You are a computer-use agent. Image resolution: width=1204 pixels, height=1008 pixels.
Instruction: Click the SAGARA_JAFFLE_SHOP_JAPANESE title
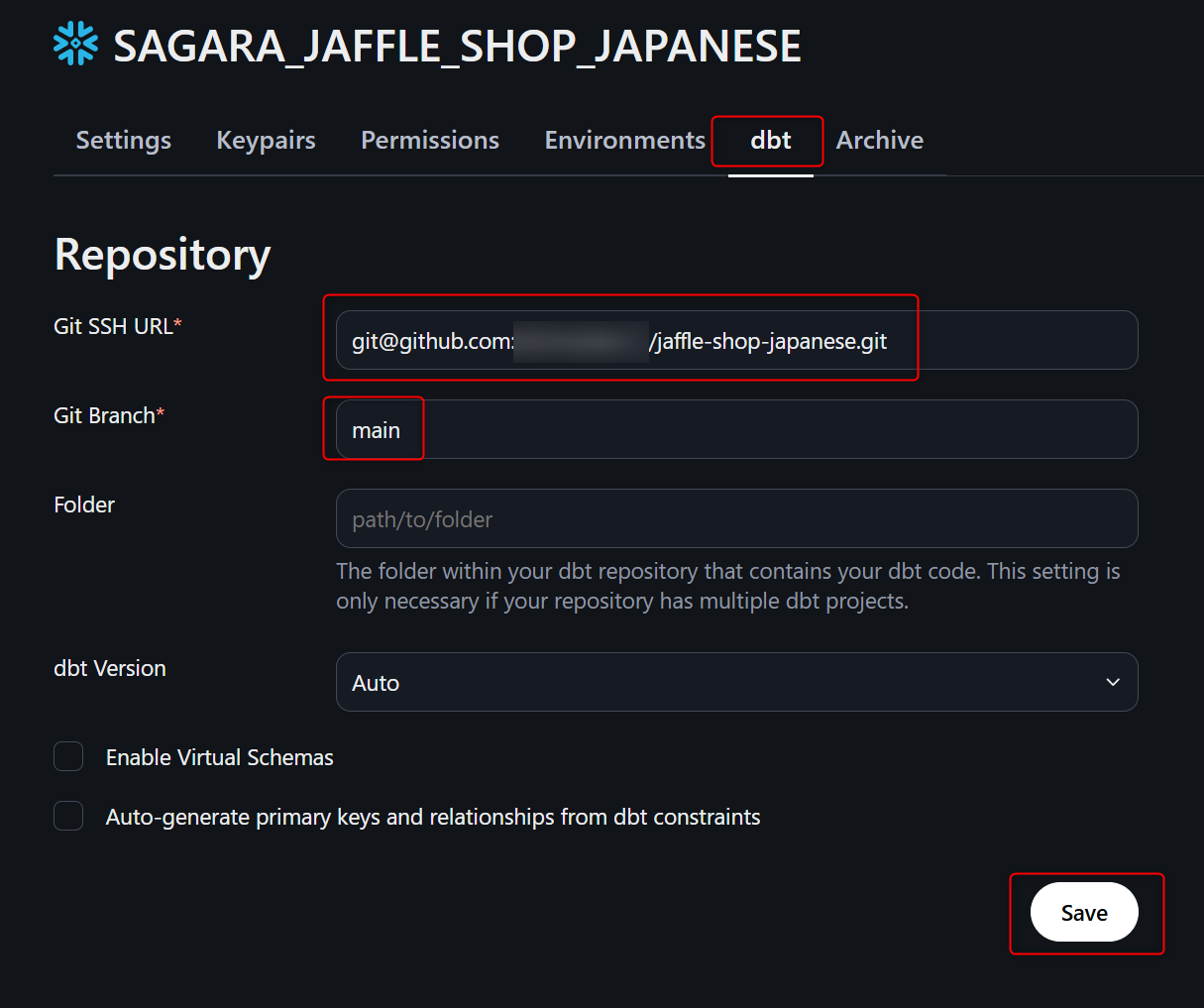point(457,46)
